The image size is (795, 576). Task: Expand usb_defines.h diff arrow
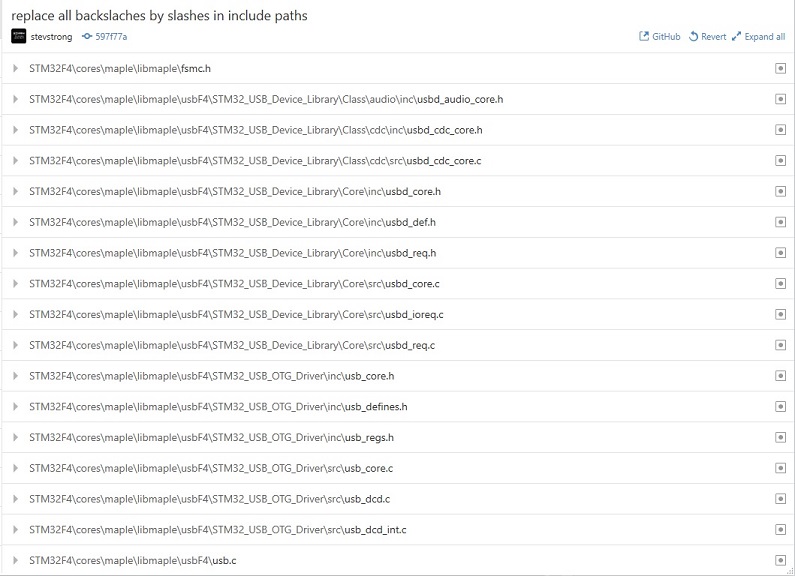15,407
